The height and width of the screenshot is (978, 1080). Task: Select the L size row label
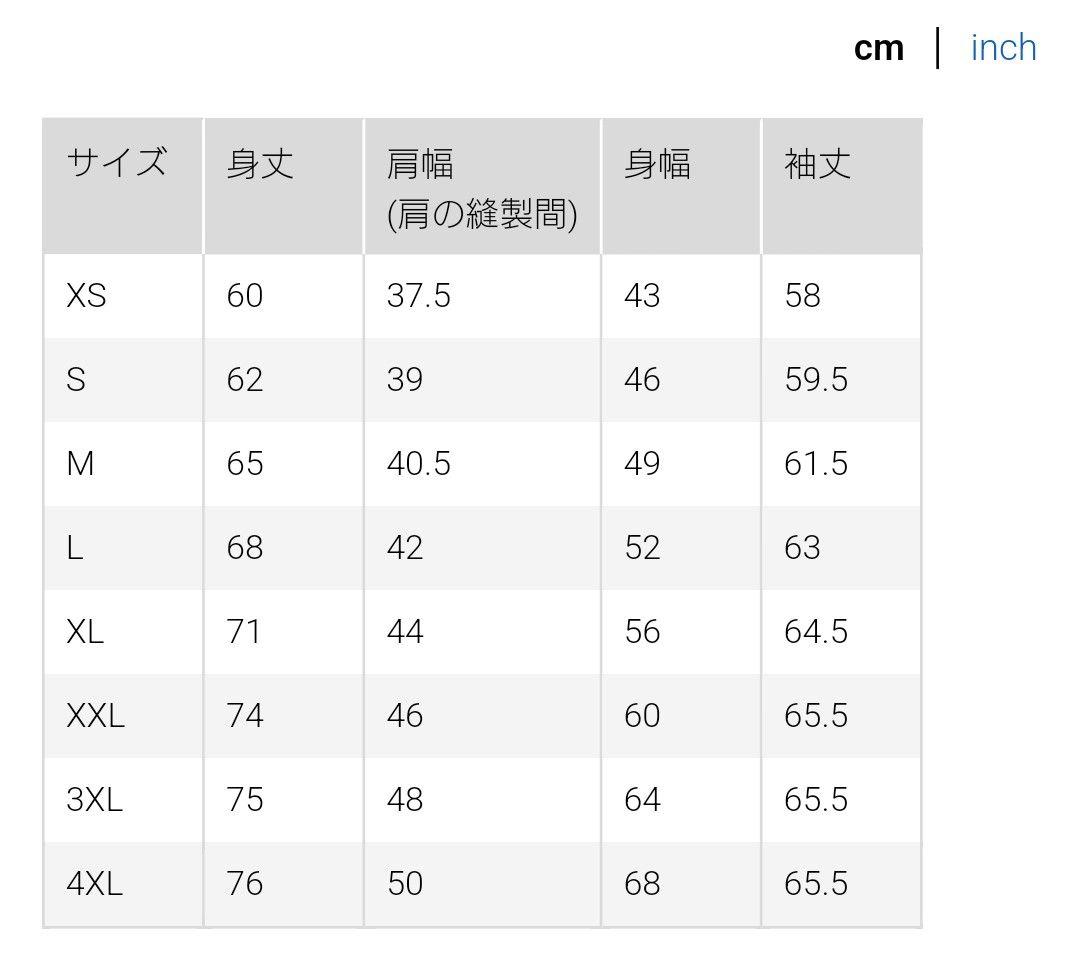(x=75, y=548)
